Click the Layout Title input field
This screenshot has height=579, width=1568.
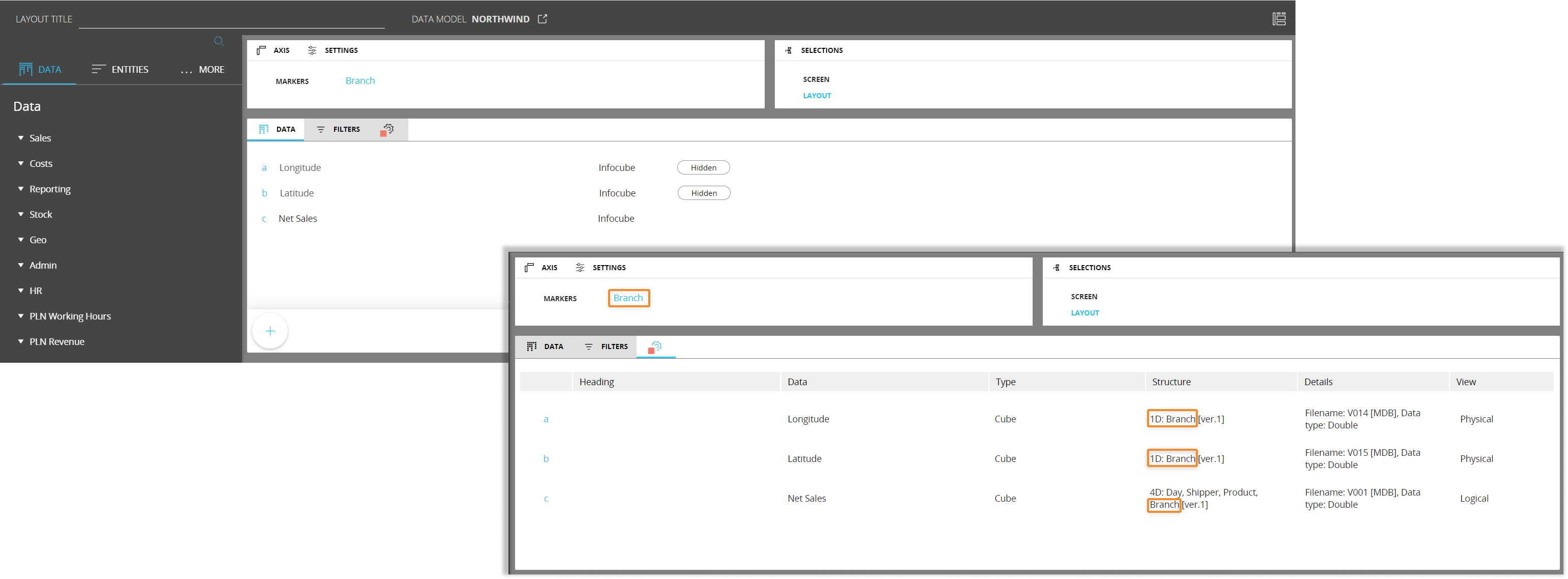pos(231,19)
